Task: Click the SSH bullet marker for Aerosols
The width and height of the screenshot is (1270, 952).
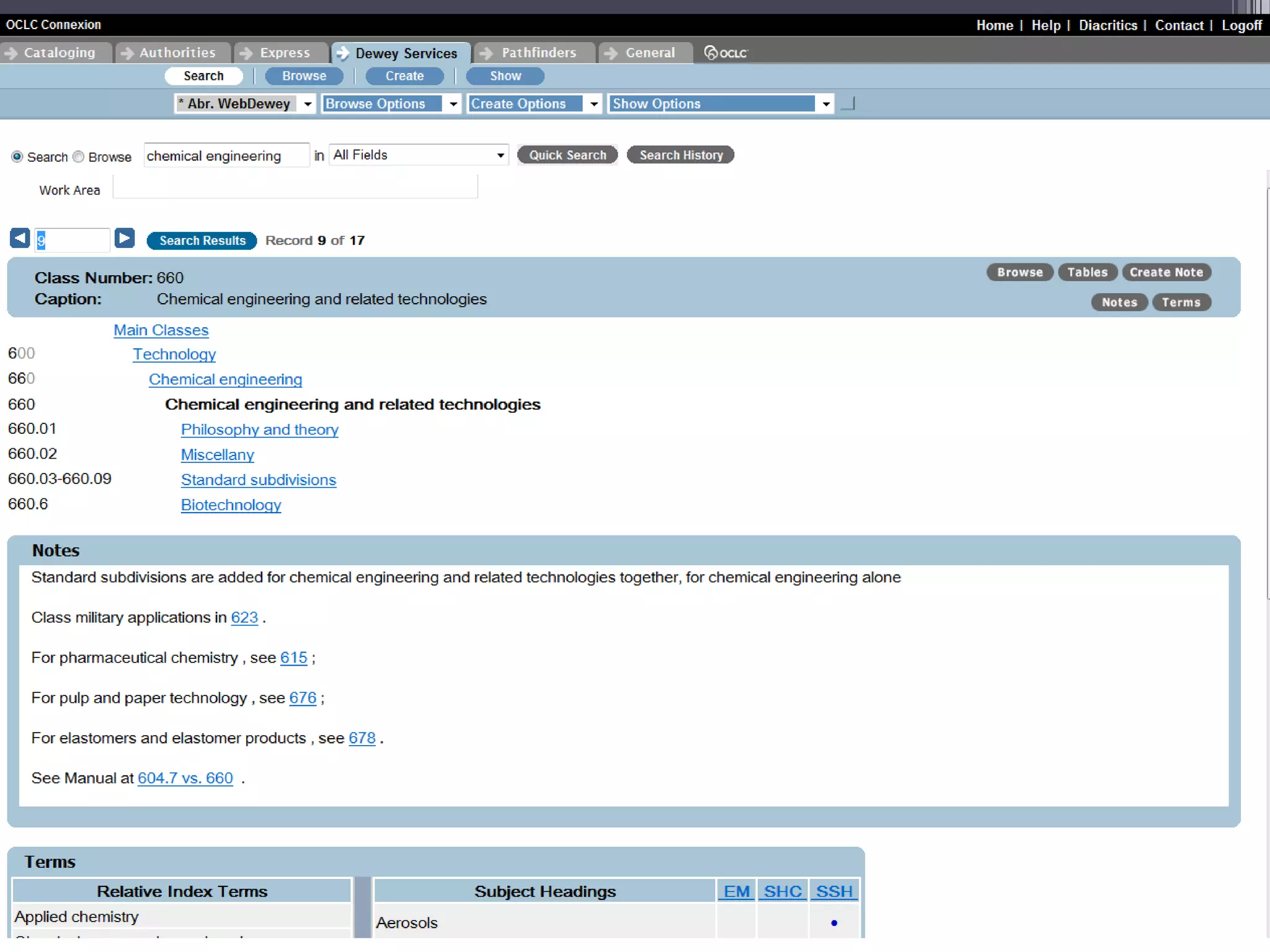Action: pos(834,923)
